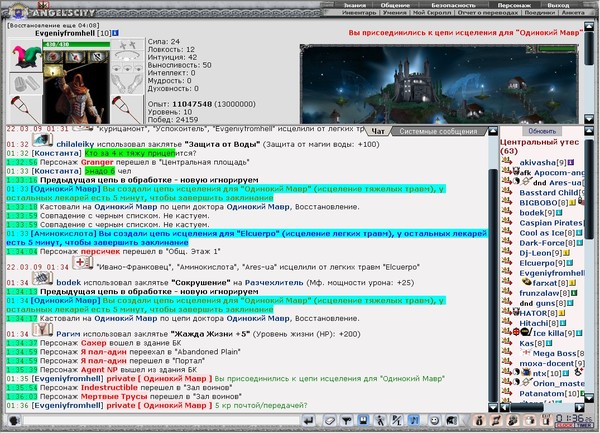The width and height of the screenshot is (600, 433).
Task: Click chat pane scroll-up arrow
Action: [x=493, y=131]
